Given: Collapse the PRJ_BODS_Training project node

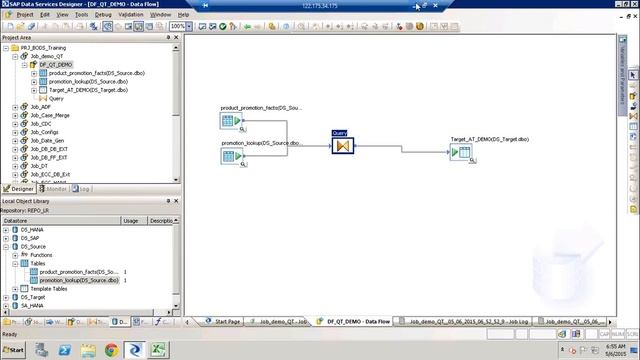Looking at the screenshot, I should coord(6,48).
